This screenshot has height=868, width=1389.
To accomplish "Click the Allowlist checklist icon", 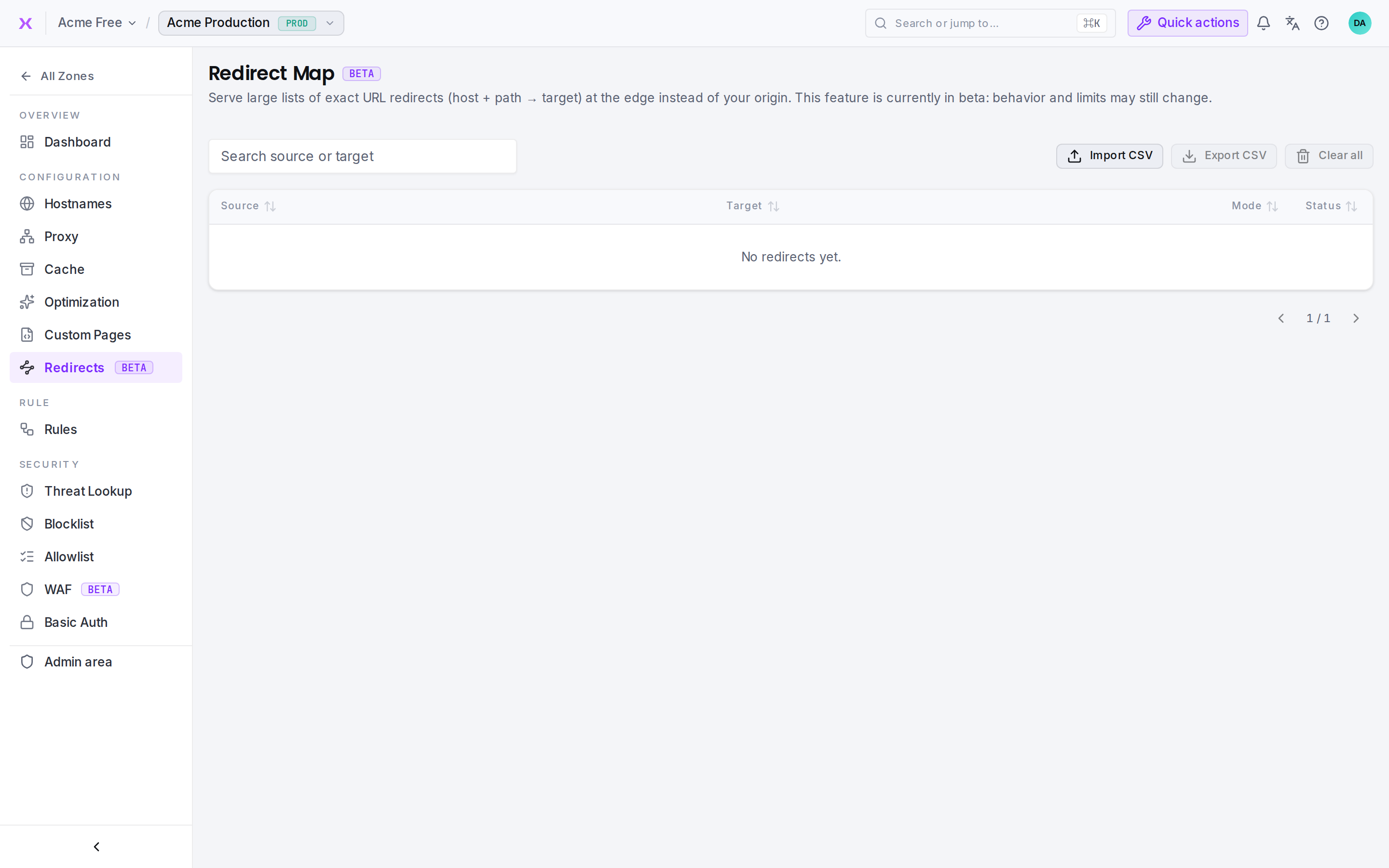I will (27, 556).
